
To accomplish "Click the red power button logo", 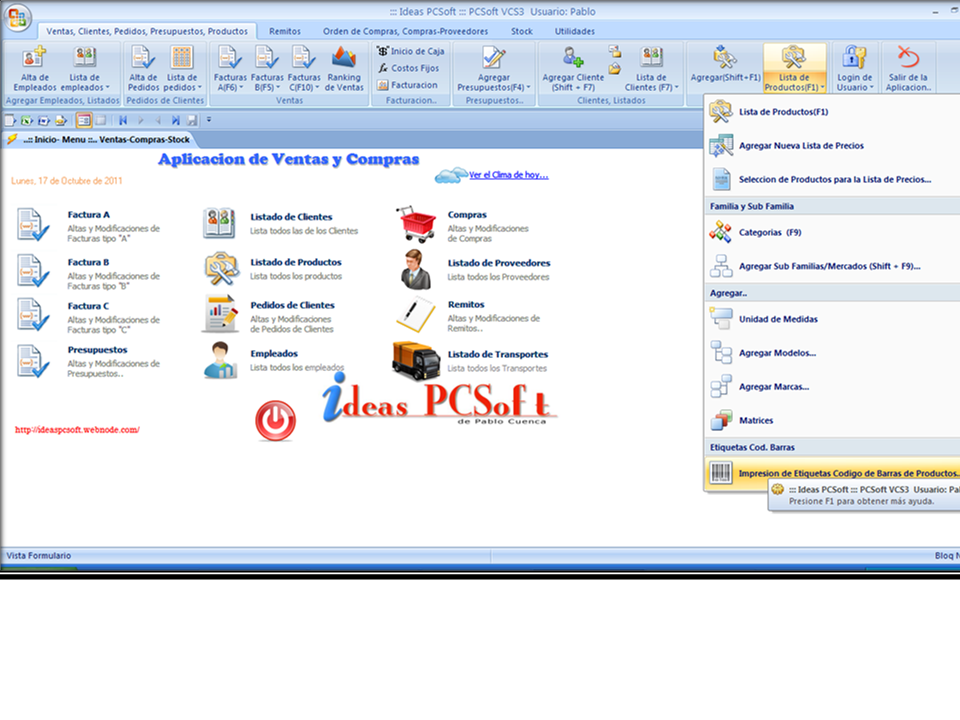I will coord(274,420).
